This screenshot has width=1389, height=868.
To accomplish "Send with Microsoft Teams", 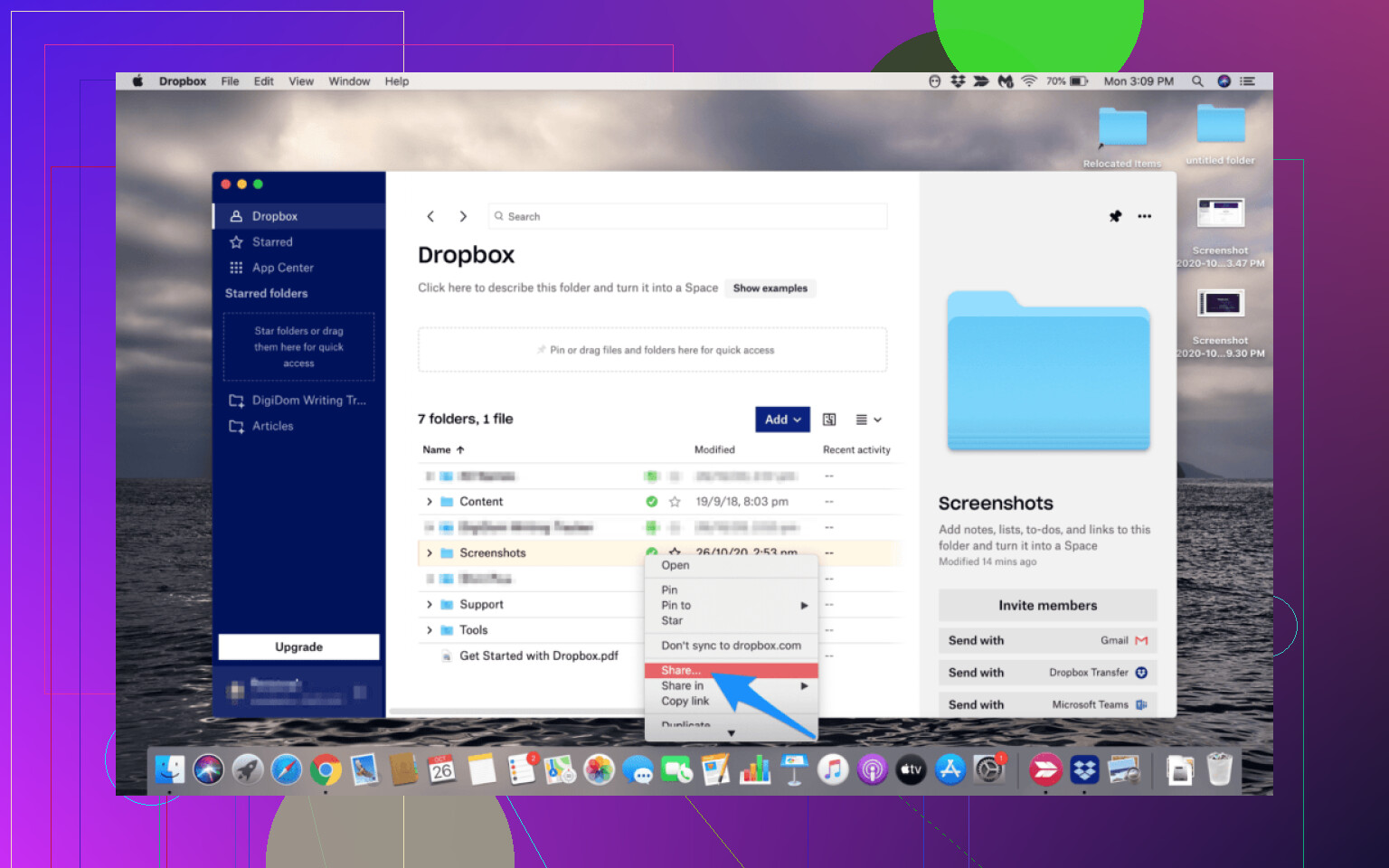I will click(1047, 704).
